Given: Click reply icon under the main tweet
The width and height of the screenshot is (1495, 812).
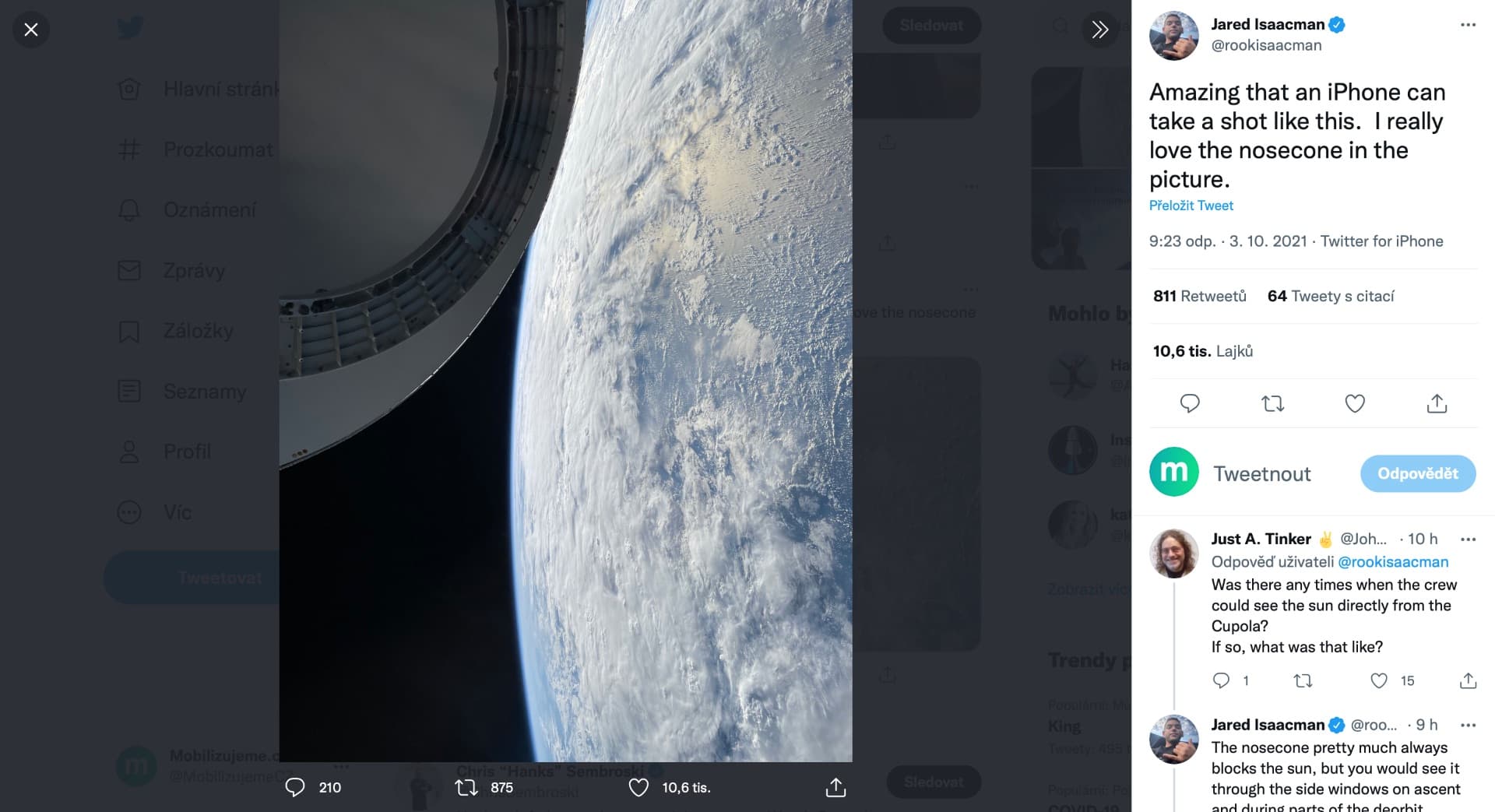Looking at the screenshot, I should click(1189, 403).
